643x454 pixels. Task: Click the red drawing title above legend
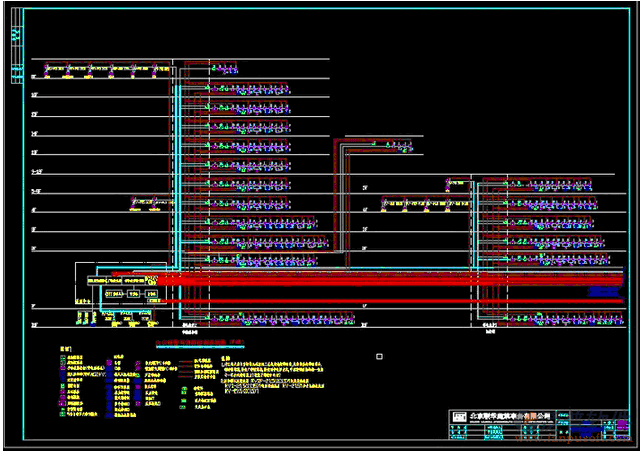point(199,342)
